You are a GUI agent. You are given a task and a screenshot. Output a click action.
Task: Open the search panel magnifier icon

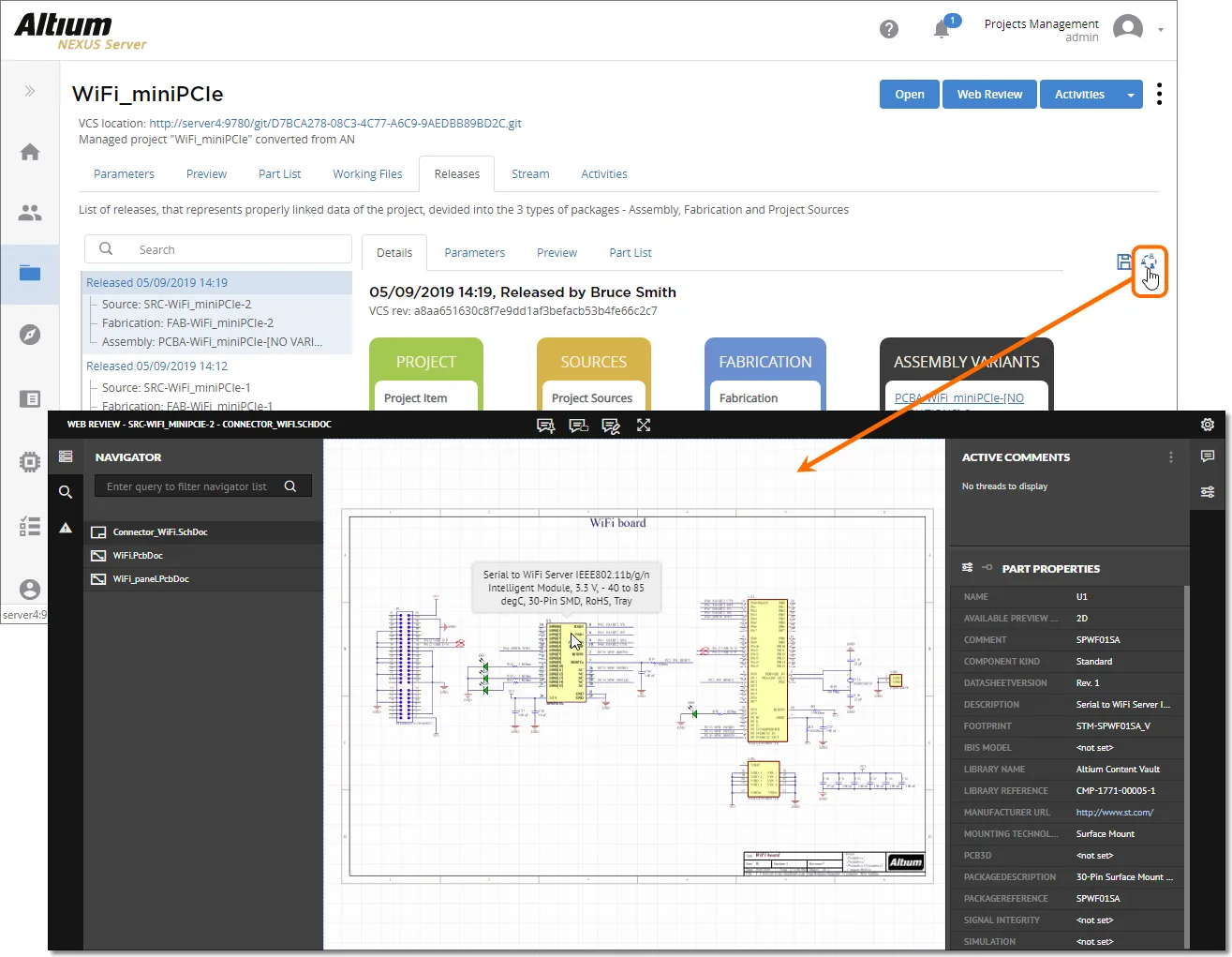[x=66, y=492]
